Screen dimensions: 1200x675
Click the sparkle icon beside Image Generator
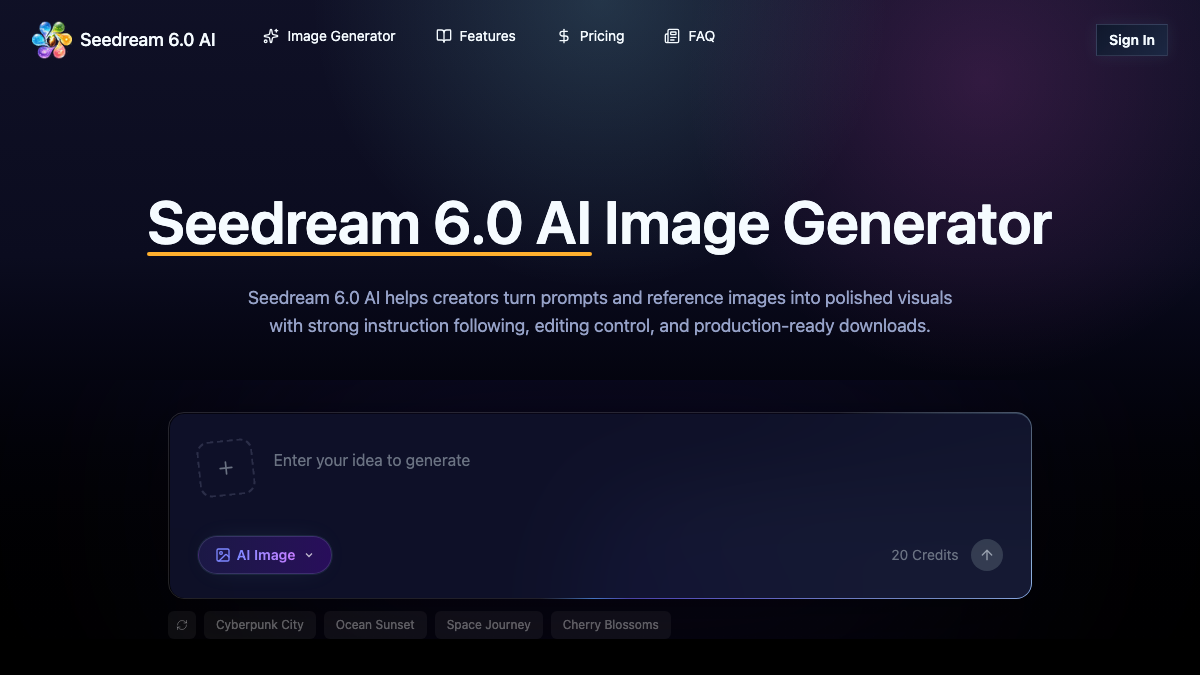271,36
